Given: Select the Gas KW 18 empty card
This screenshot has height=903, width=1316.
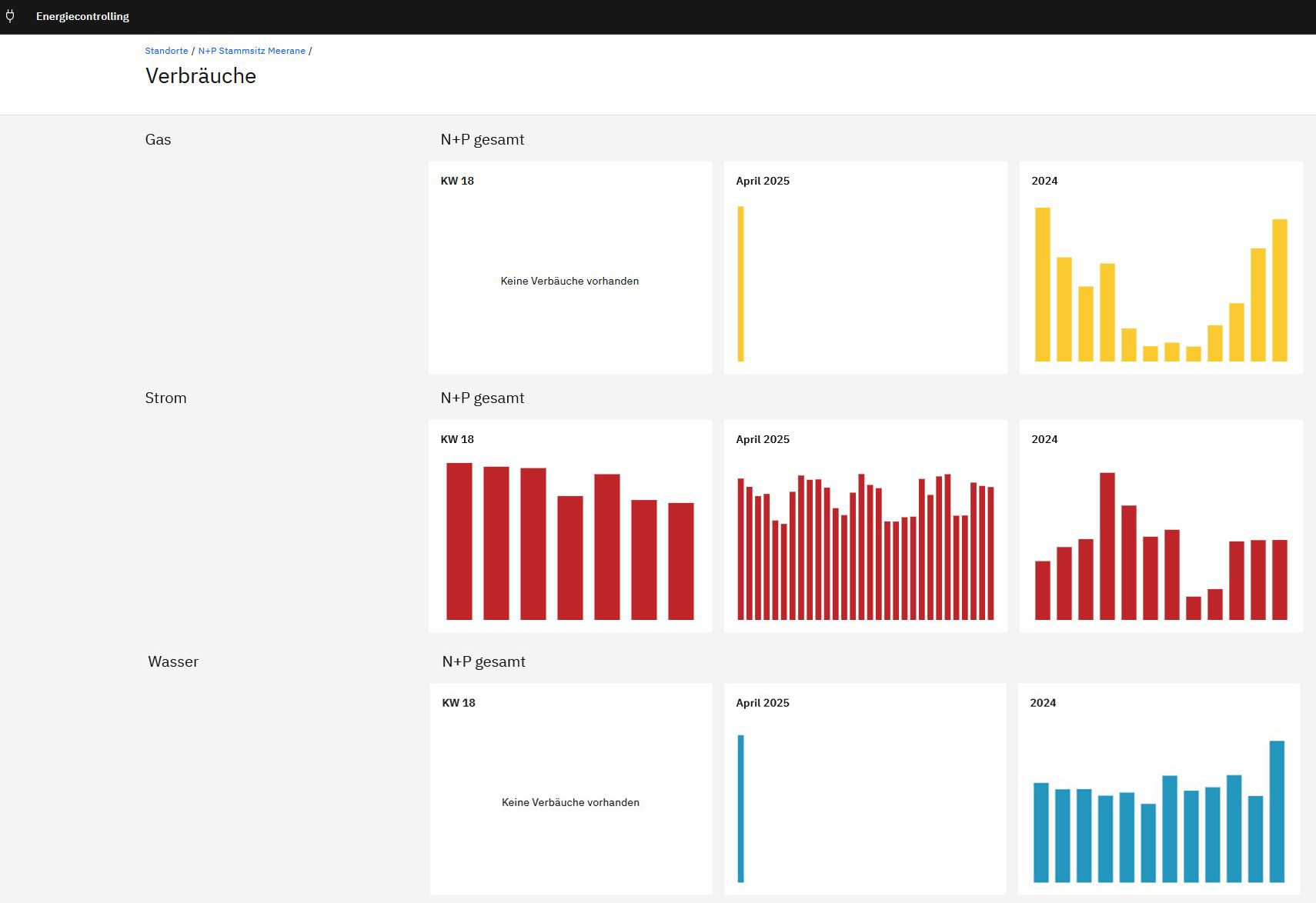Looking at the screenshot, I should (569, 268).
